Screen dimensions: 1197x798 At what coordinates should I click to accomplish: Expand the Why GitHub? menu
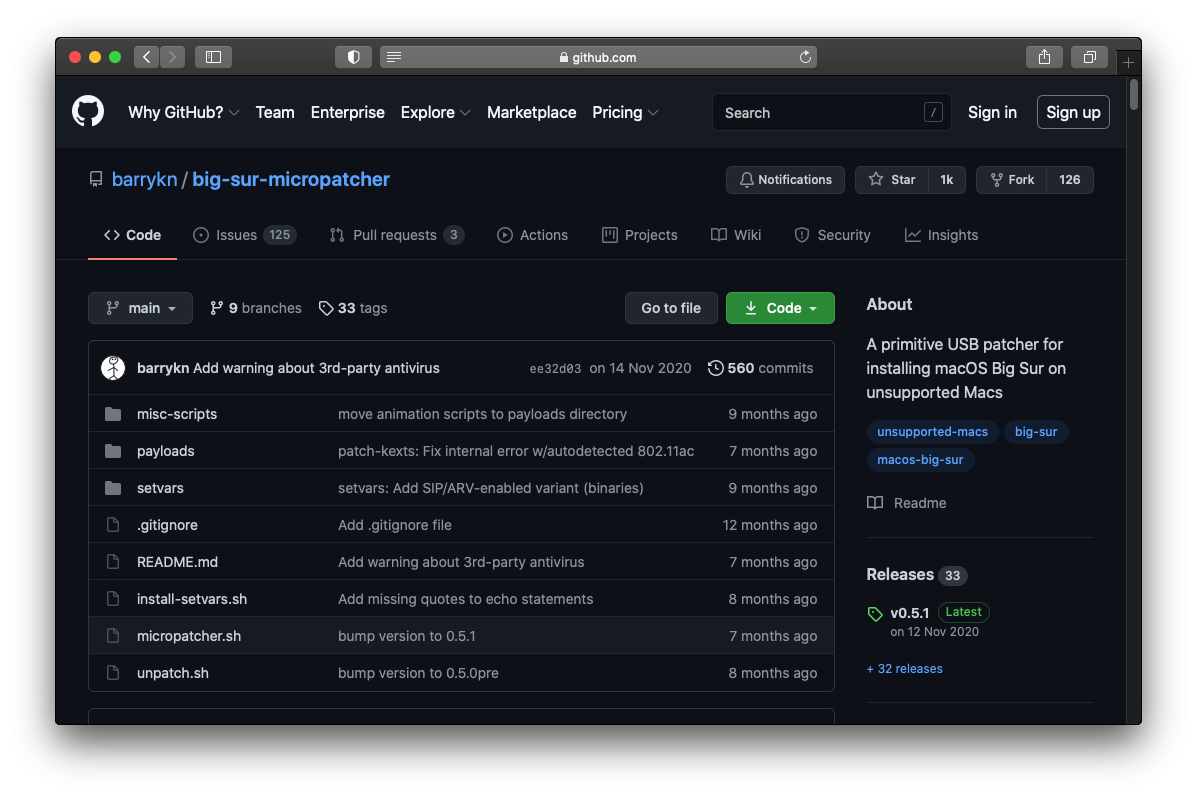click(x=183, y=113)
